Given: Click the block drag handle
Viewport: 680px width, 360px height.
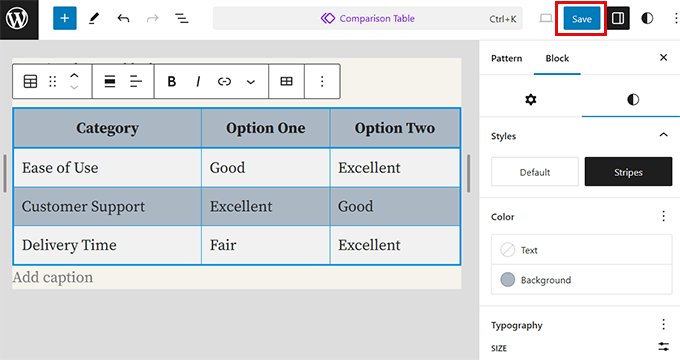Looking at the screenshot, I should point(52,81).
